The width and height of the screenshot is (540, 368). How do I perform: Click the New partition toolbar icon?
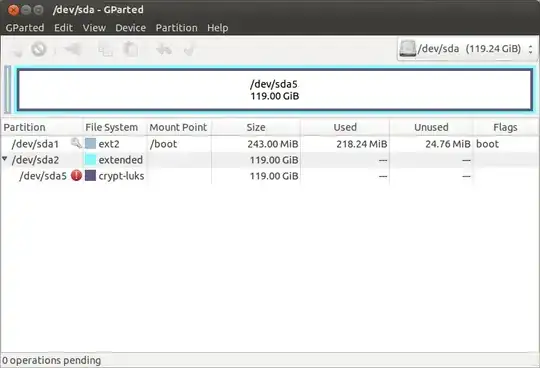coord(16,50)
